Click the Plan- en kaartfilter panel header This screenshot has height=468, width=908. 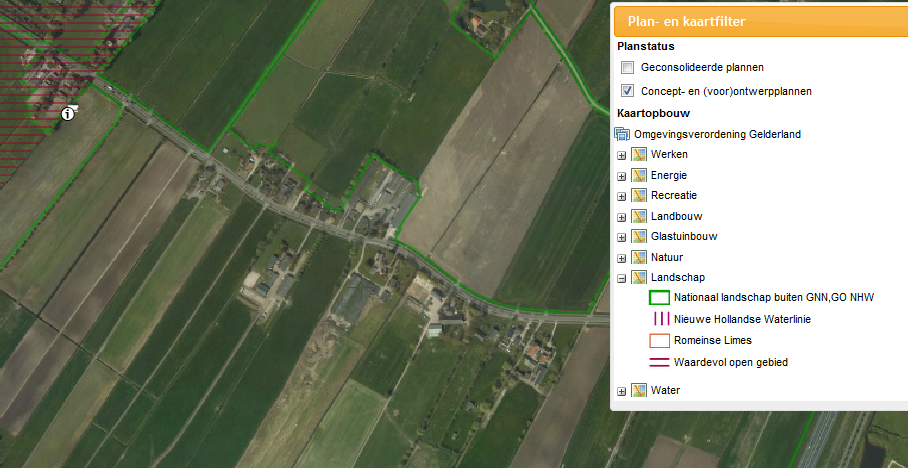tap(760, 21)
